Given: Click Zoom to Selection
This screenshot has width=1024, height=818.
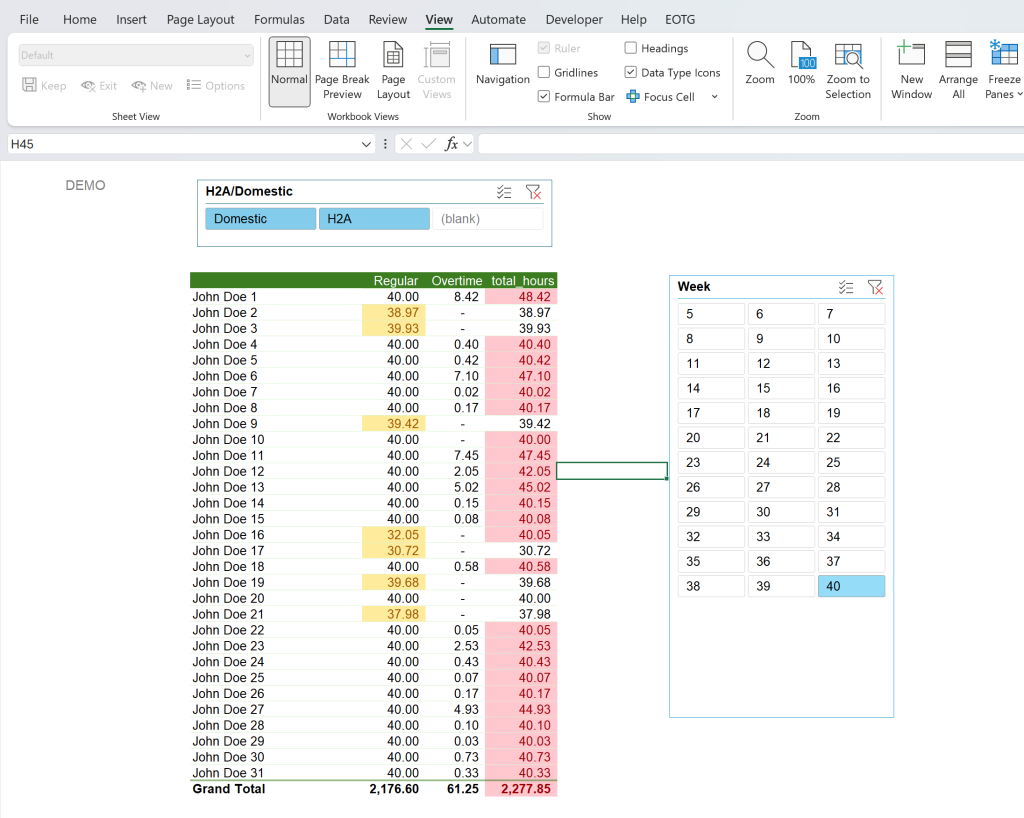Looking at the screenshot, I should tap(848, 71).
